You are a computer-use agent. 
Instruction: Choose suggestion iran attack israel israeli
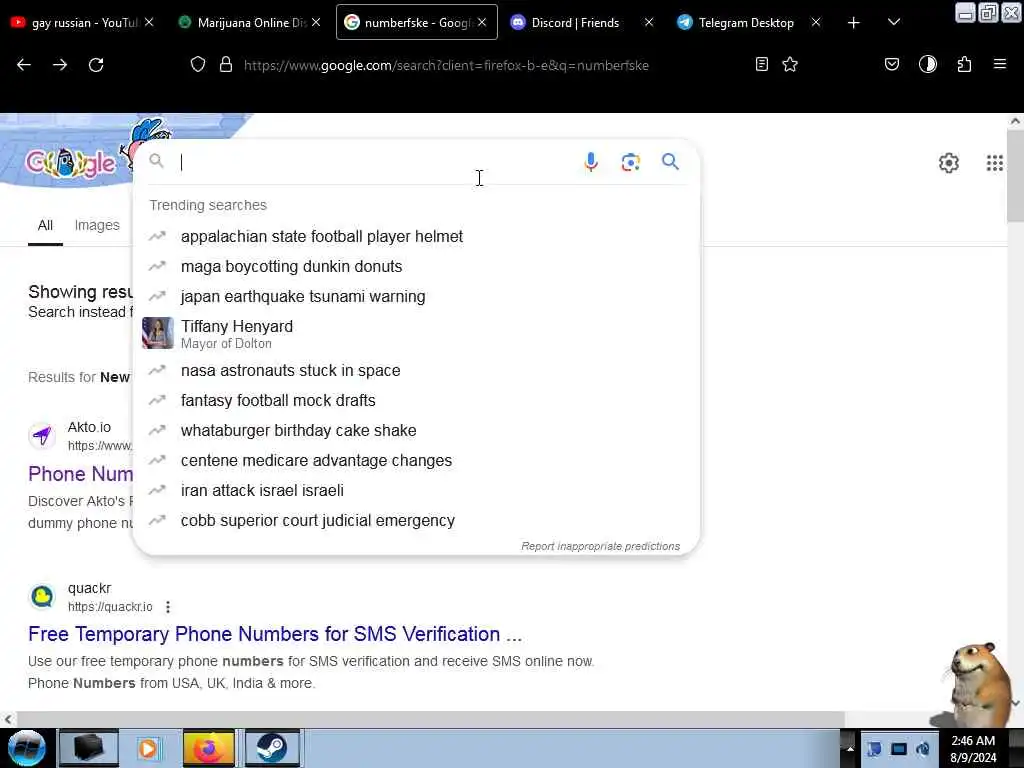[416, 490]
